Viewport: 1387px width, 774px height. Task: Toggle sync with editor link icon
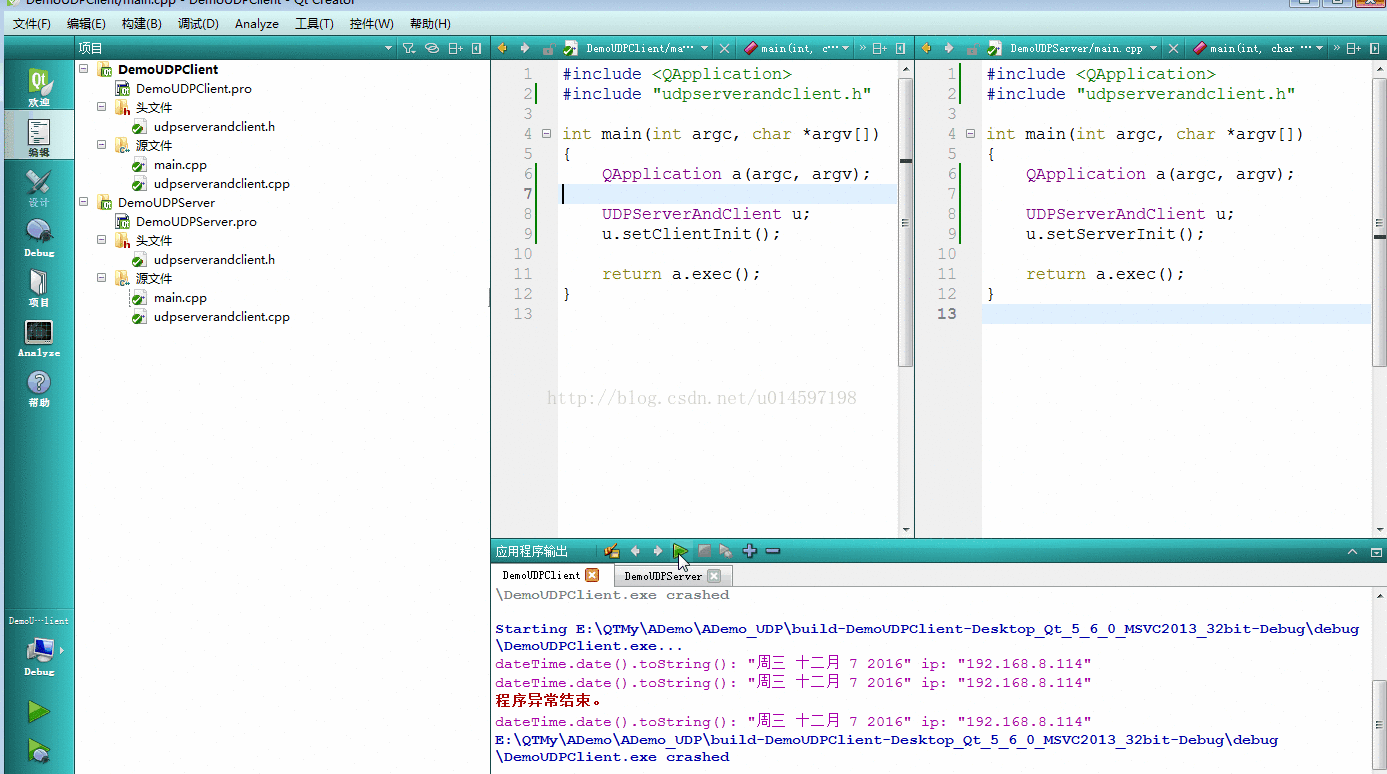point(432,48)
